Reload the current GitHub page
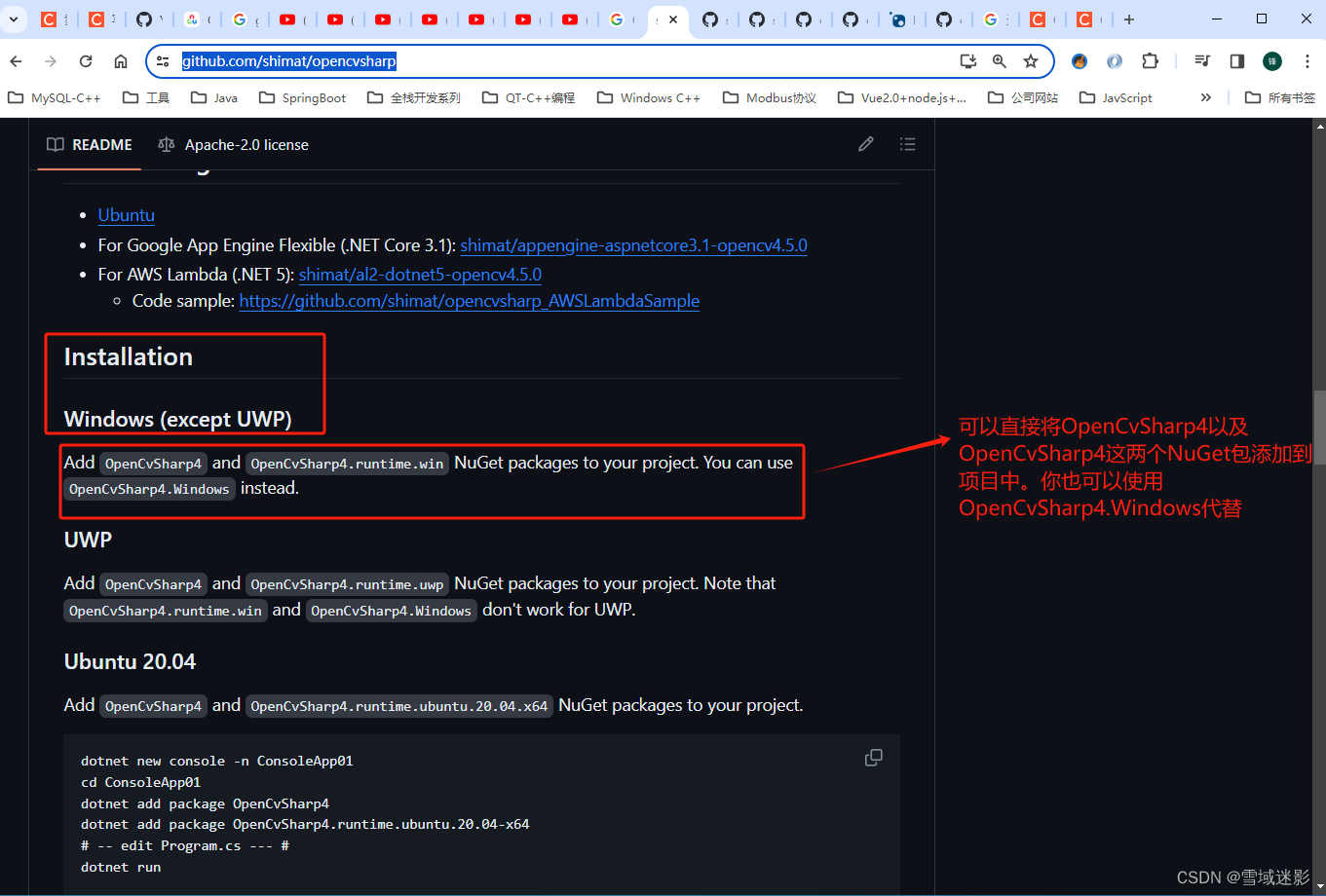The width and height of the screenshot is (1326, 896). click(86, 61)
